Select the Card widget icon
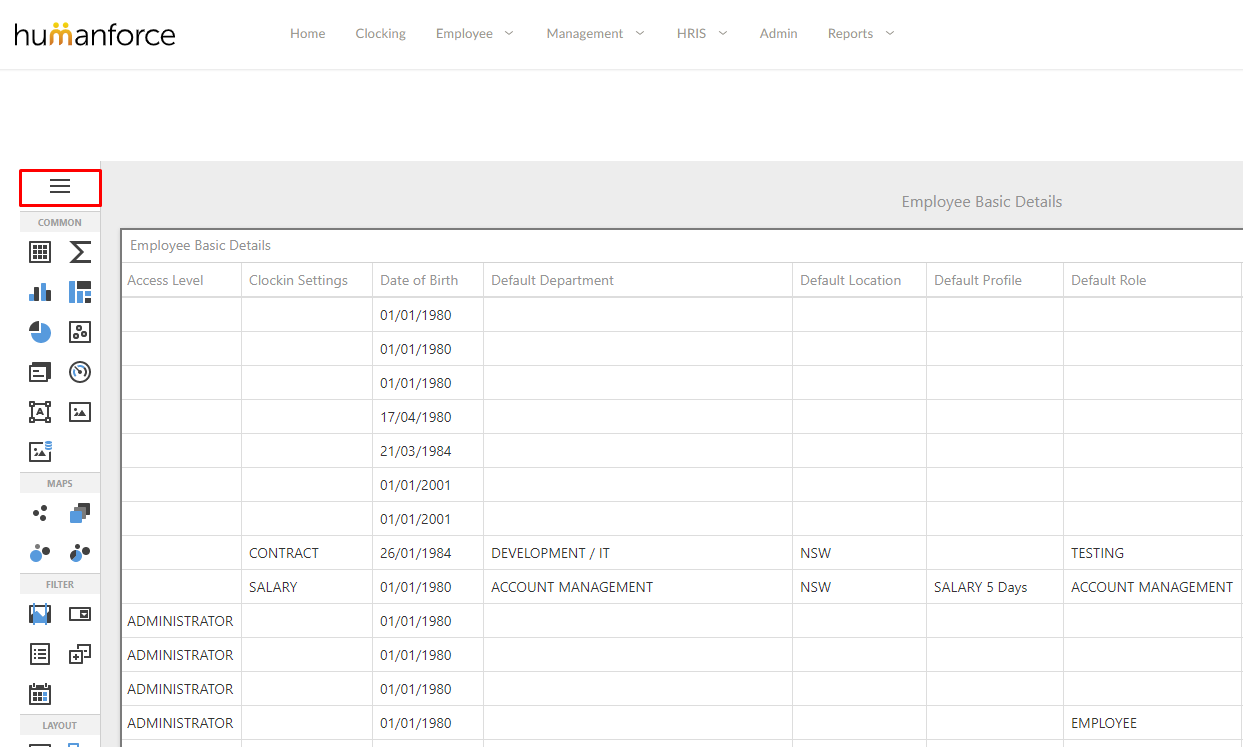 [x=40, y=371]
